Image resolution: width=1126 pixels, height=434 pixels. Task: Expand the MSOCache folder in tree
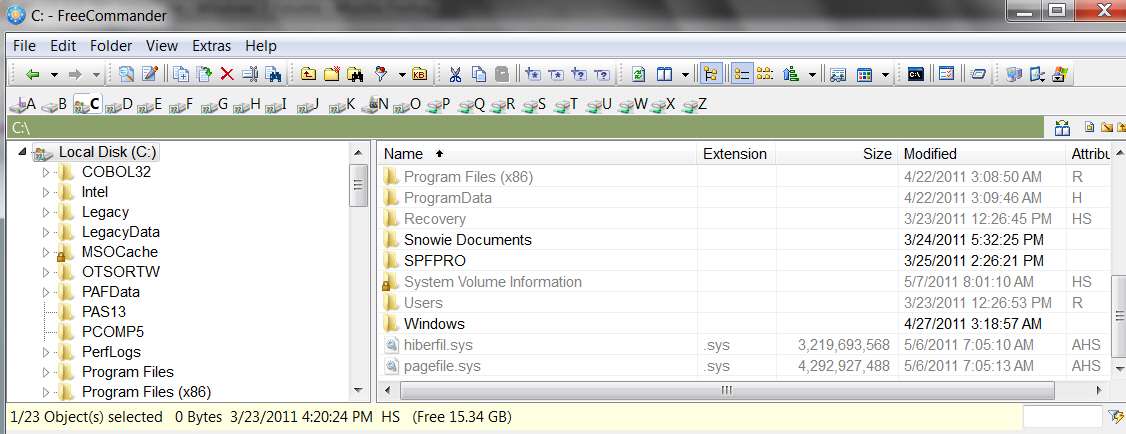click(x=46, y=252)
